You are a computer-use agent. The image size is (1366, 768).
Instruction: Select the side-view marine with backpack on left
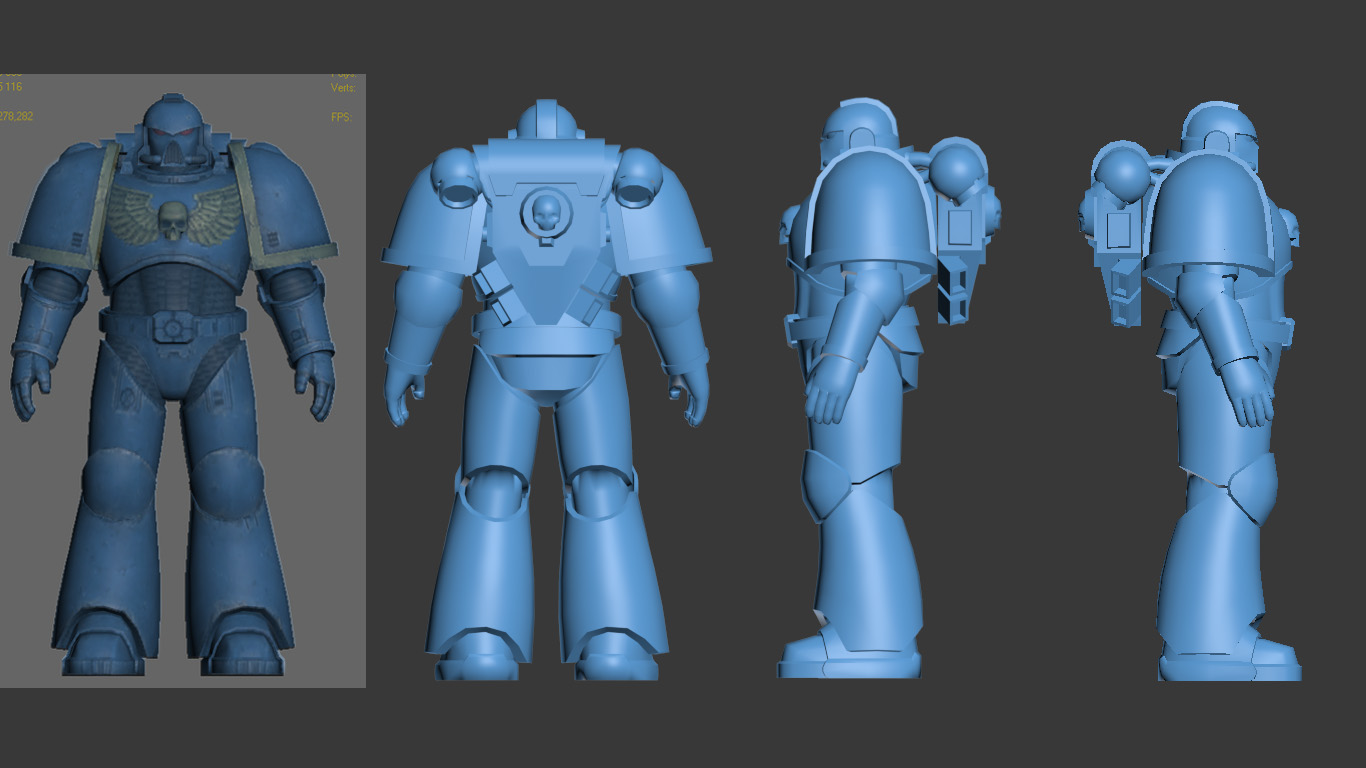[x=1192, y=392]
